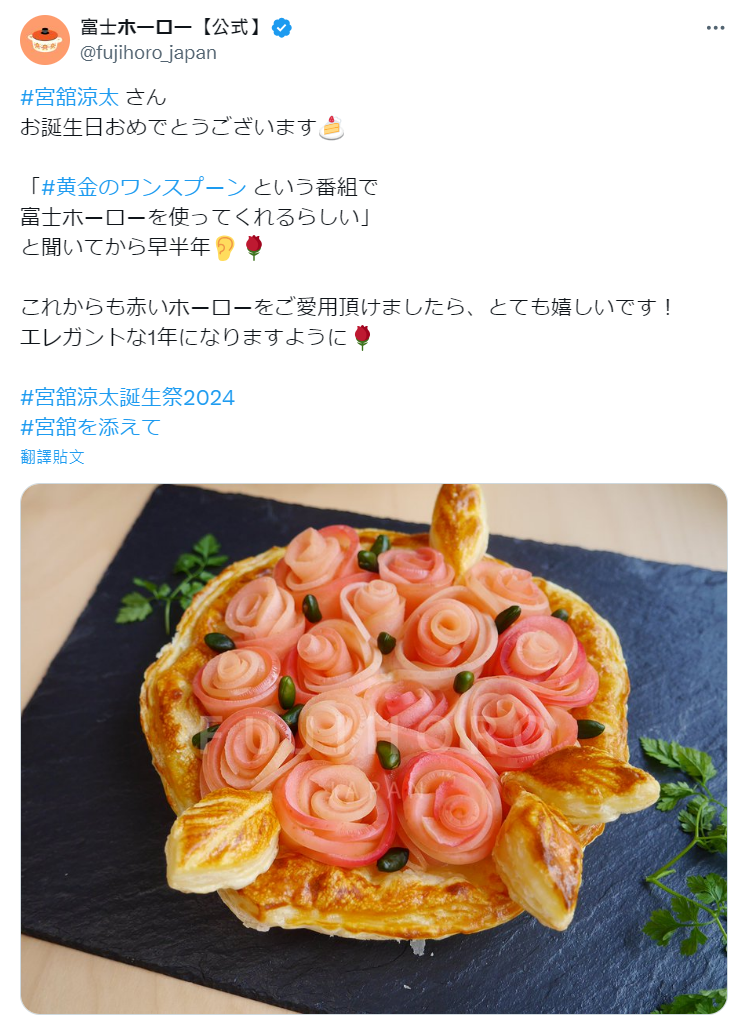Open the #宮舘涼太 hashtag
The width and height of the screenshot is (747, 1018).
point(69,97)
